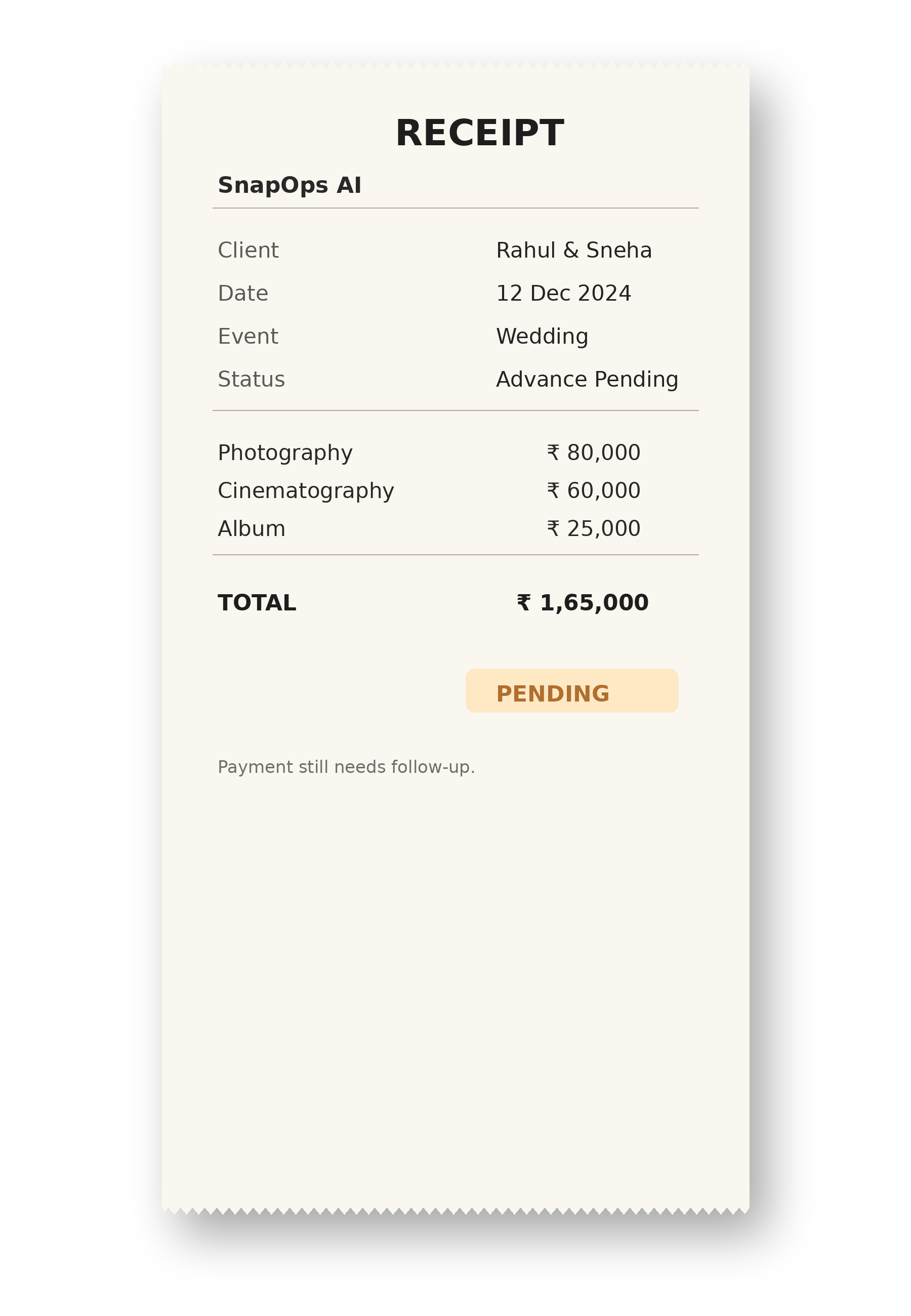Click the payment follow-up note
The height and width of the screenshot is (1316, 911).
click(x=346, y=767)
